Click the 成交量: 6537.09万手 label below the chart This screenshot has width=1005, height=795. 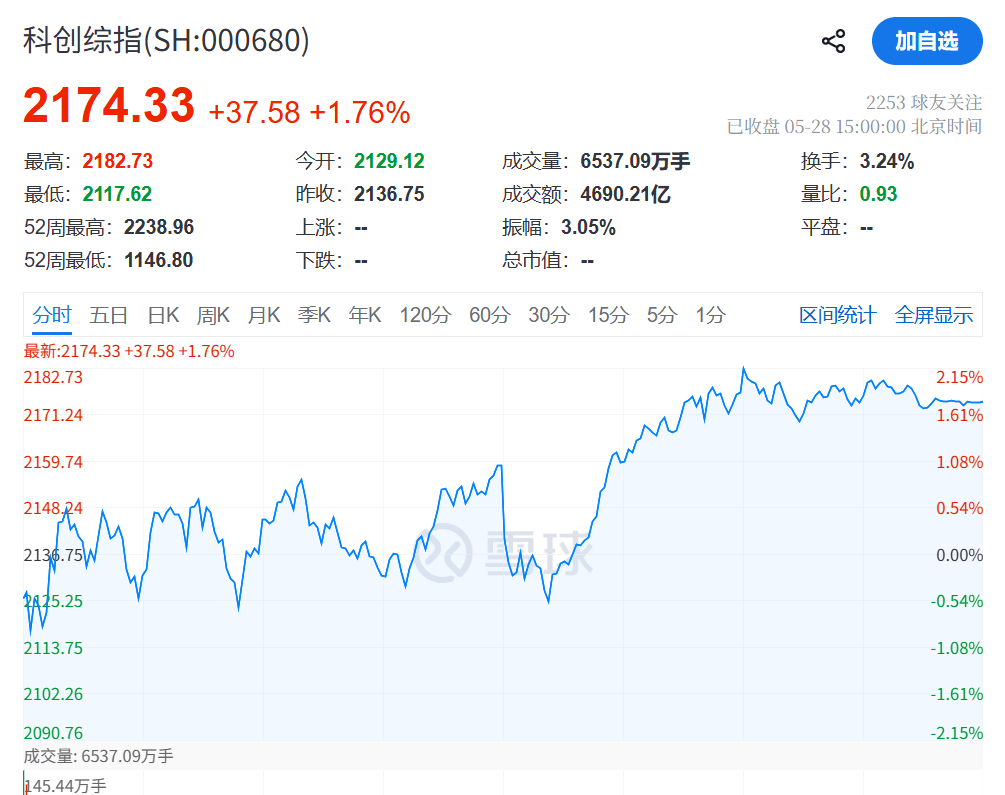[98, 757]
